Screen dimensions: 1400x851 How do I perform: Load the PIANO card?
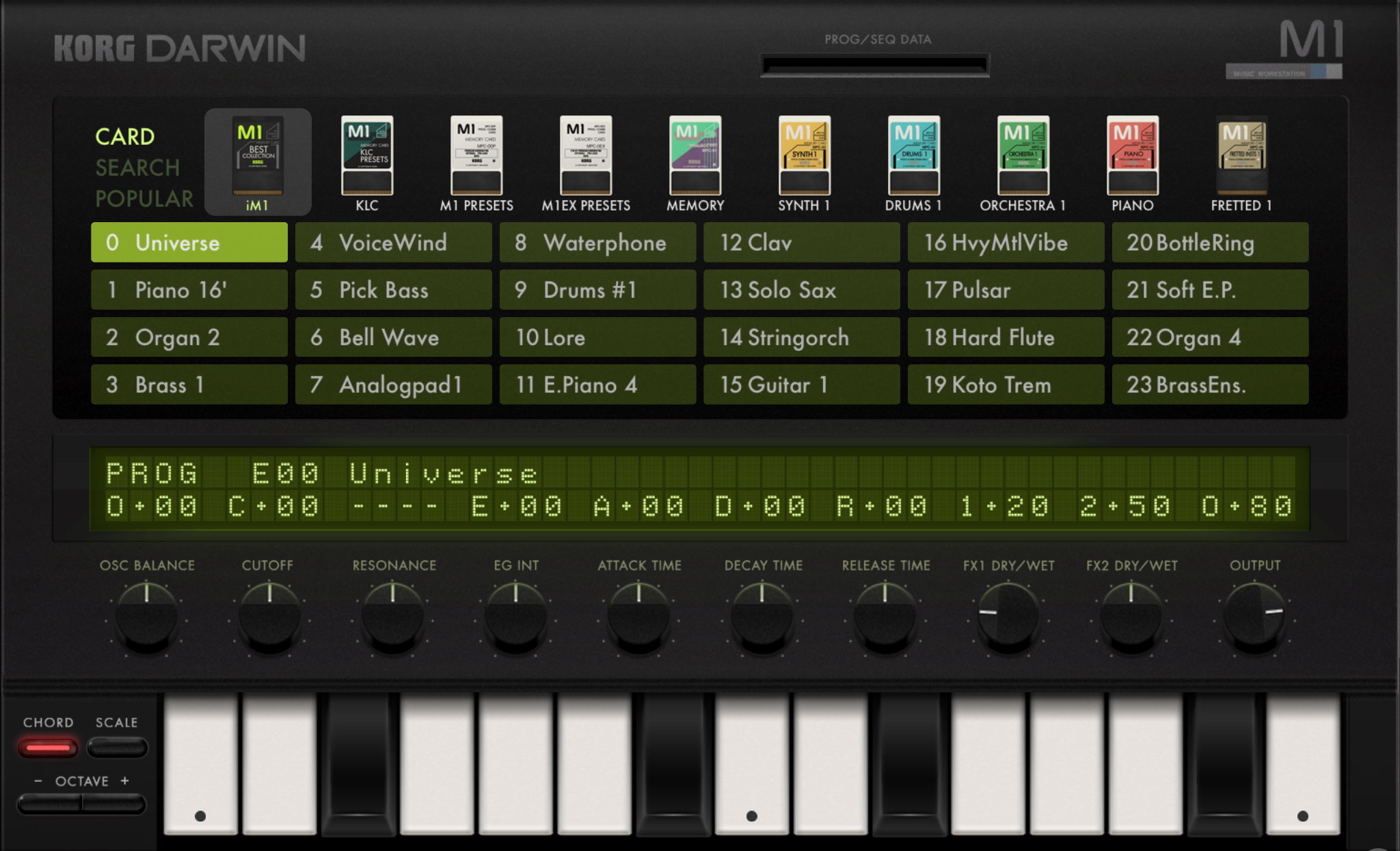(x=1133, y=163)
